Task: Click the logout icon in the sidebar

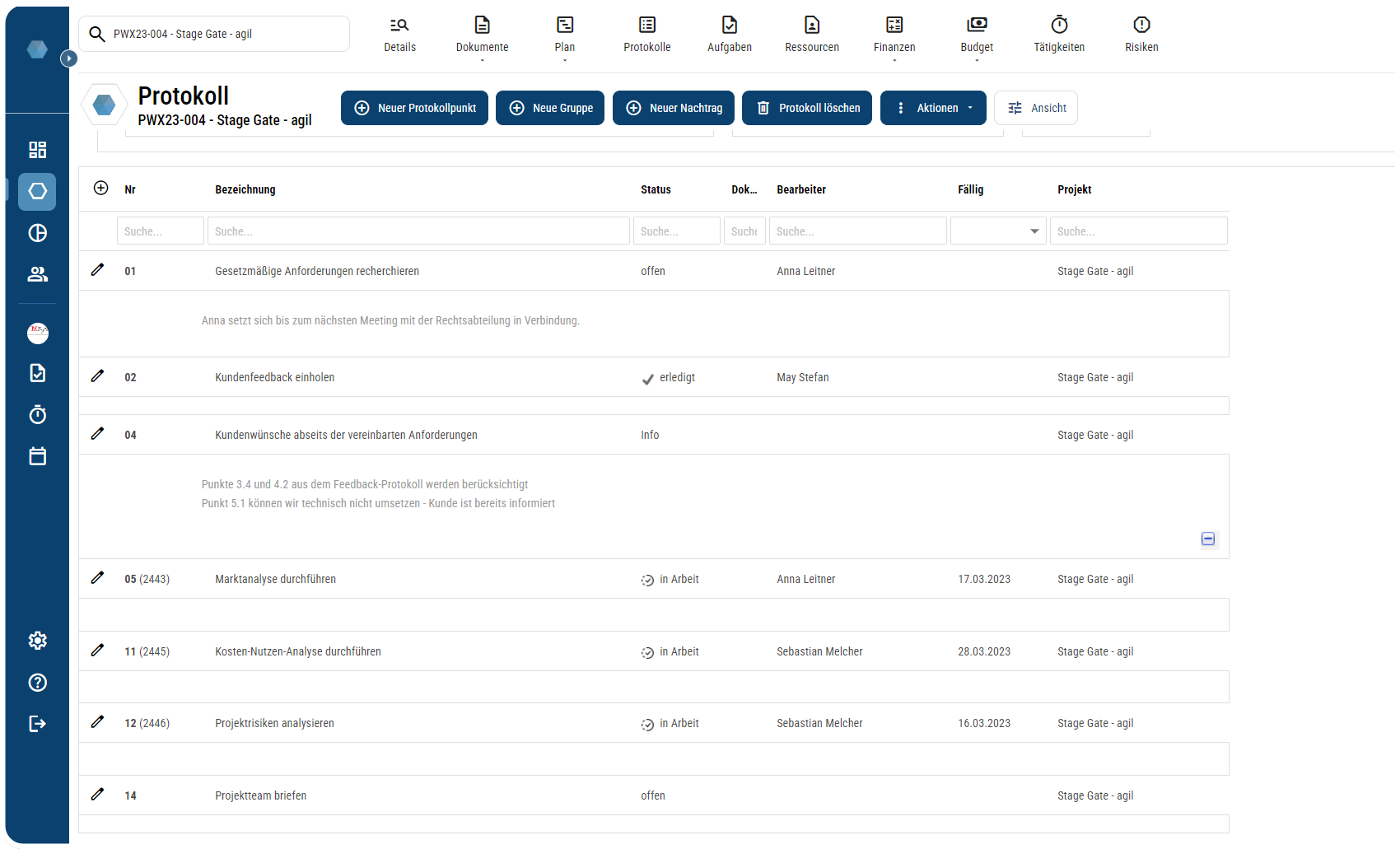Action: tap(37, 724)
